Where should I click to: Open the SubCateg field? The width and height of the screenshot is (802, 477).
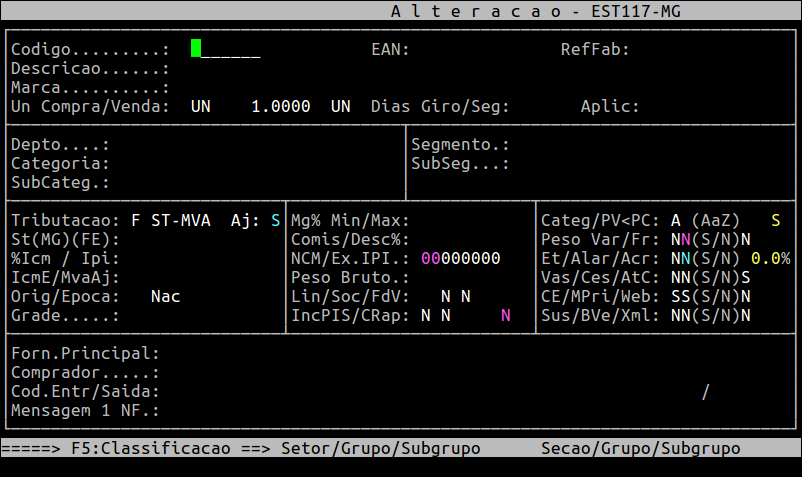click(x=250, y=182)
